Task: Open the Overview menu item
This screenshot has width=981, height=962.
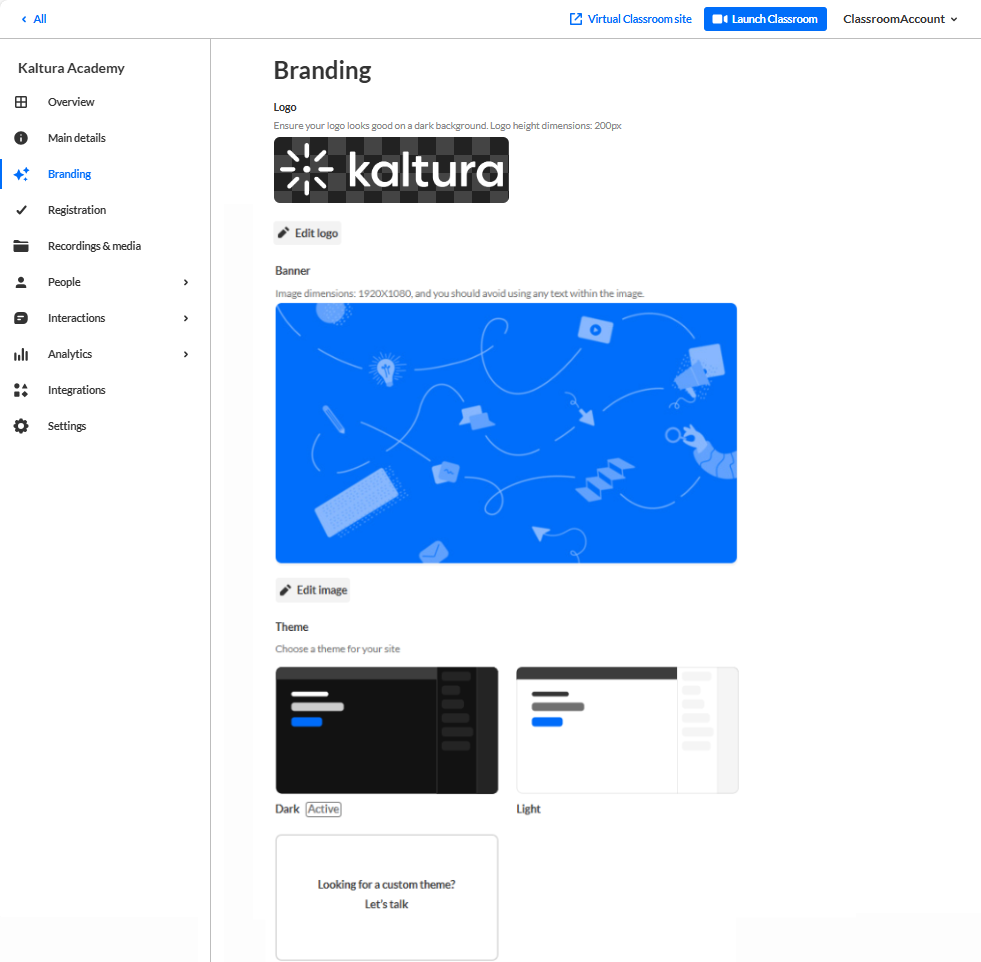Action: pos(105,102)
